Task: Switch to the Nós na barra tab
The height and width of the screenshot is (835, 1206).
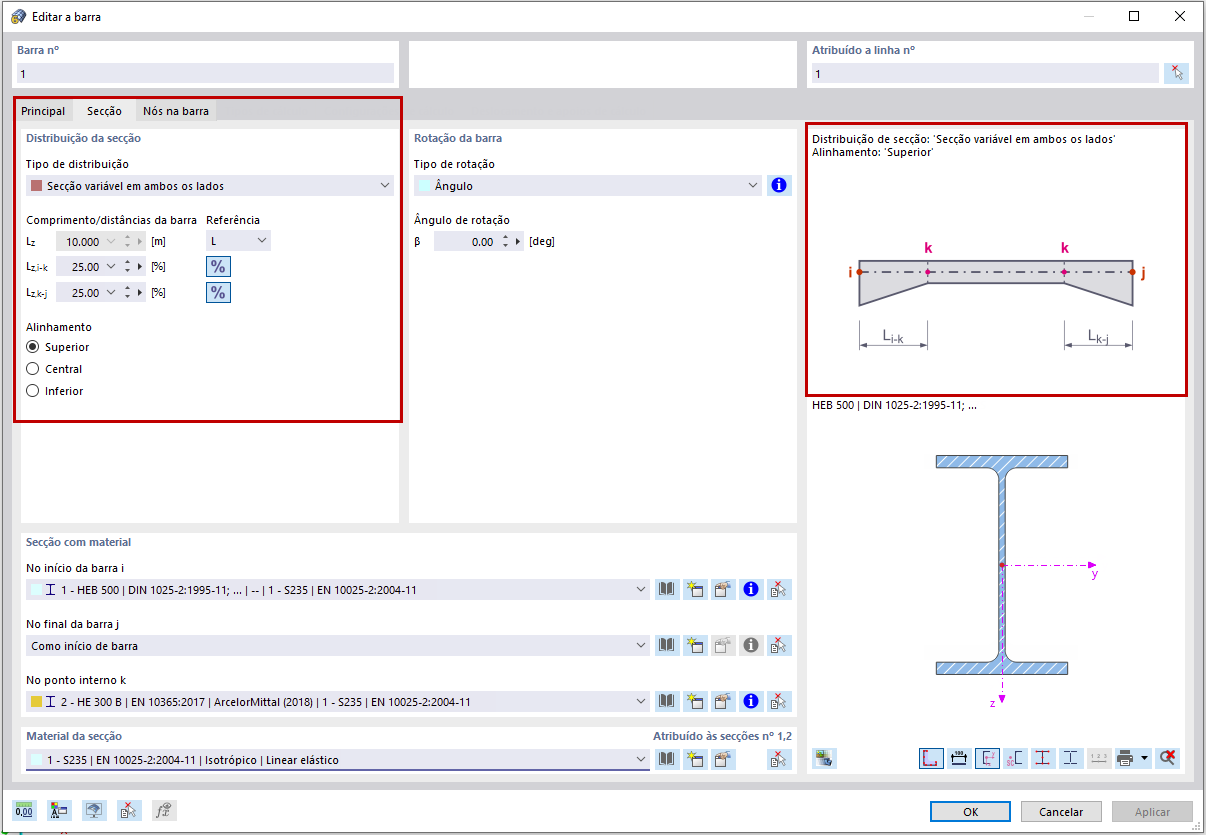Action: tap(176, 111)
